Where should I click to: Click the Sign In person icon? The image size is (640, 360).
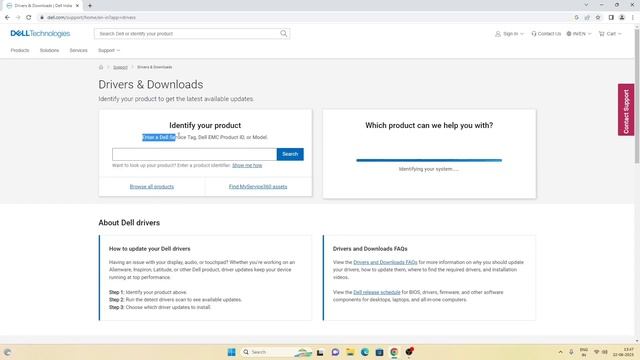coord(498,34)
